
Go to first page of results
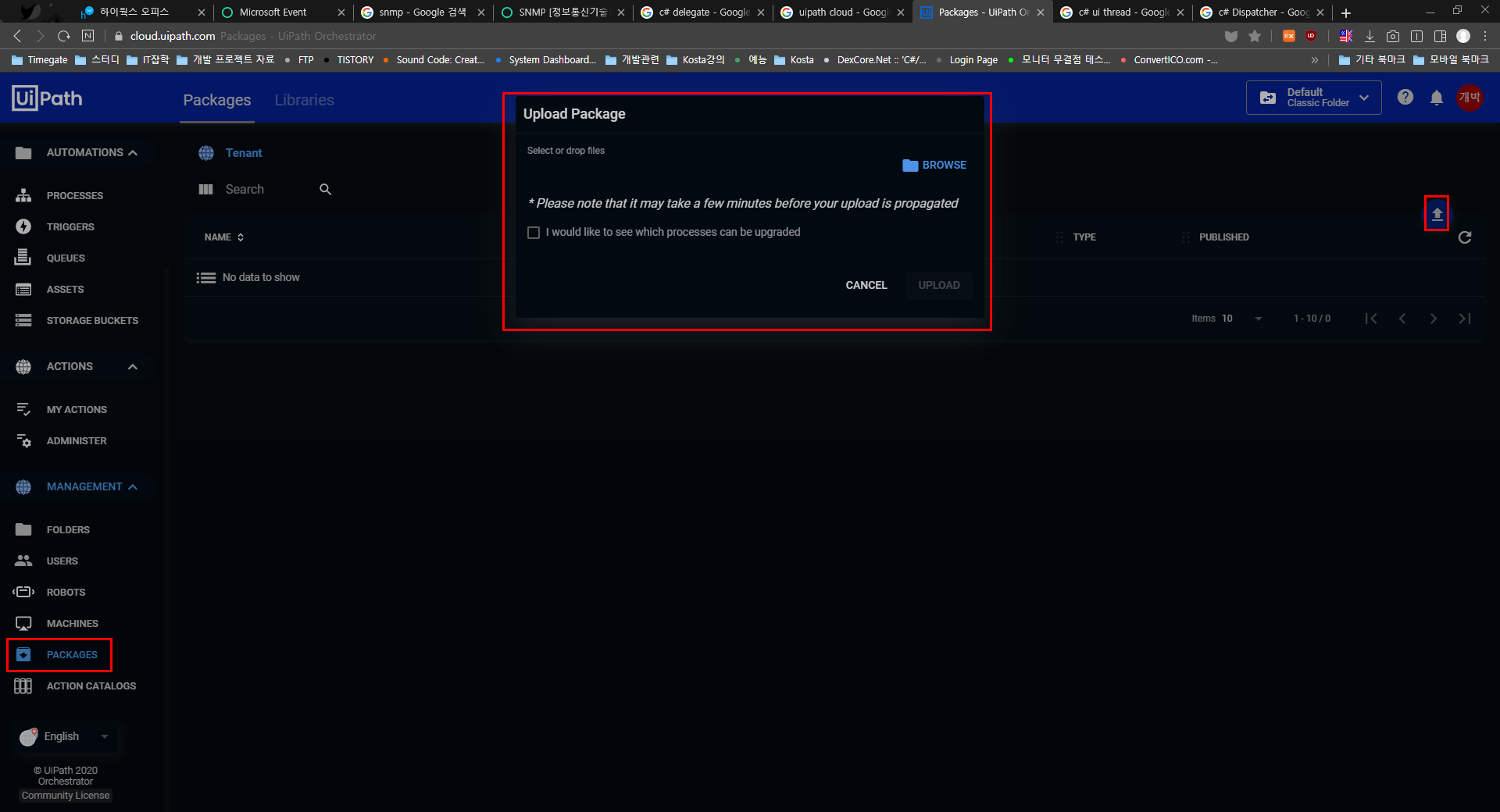(x=1371, y=319)
